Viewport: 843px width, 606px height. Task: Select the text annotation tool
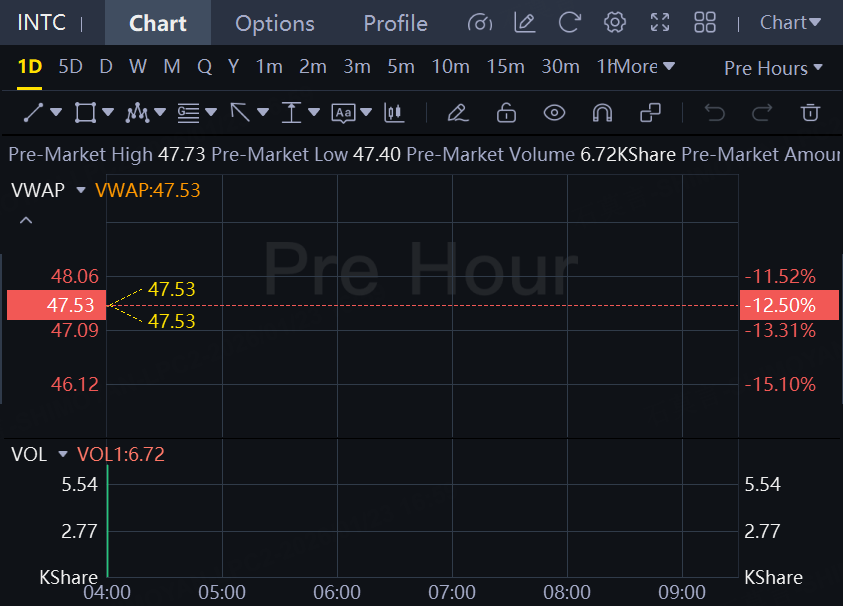pyautogui.click(x=344, y=113)
